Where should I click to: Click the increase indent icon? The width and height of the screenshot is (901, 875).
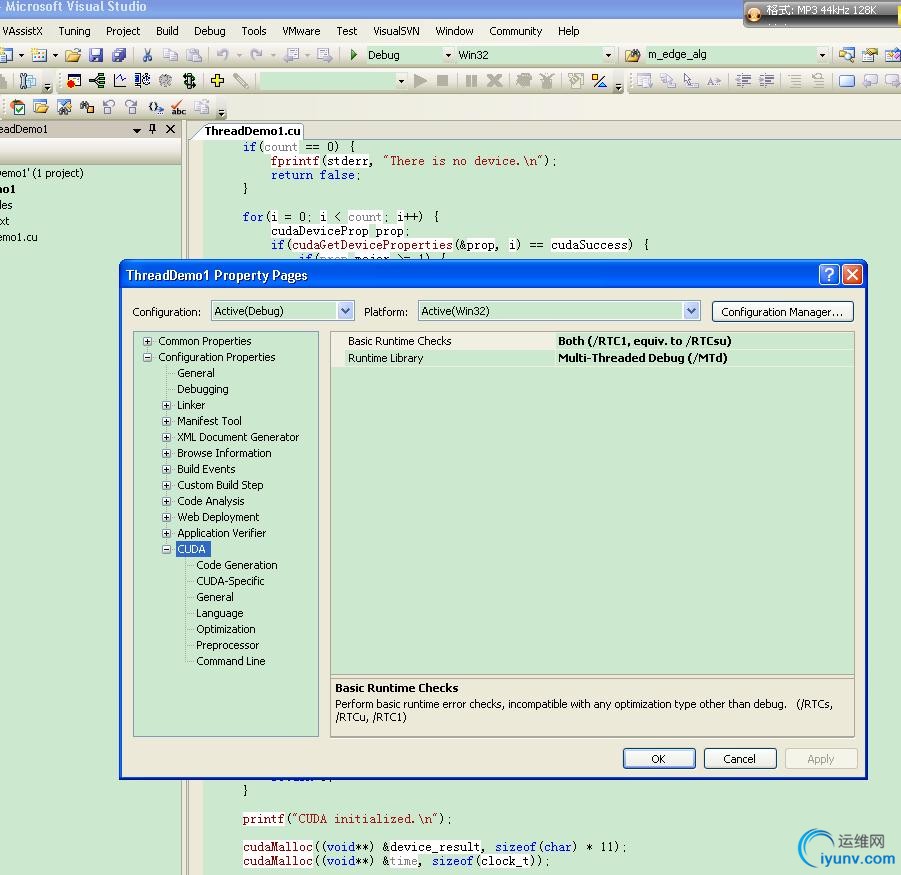(x=767, y=81)
